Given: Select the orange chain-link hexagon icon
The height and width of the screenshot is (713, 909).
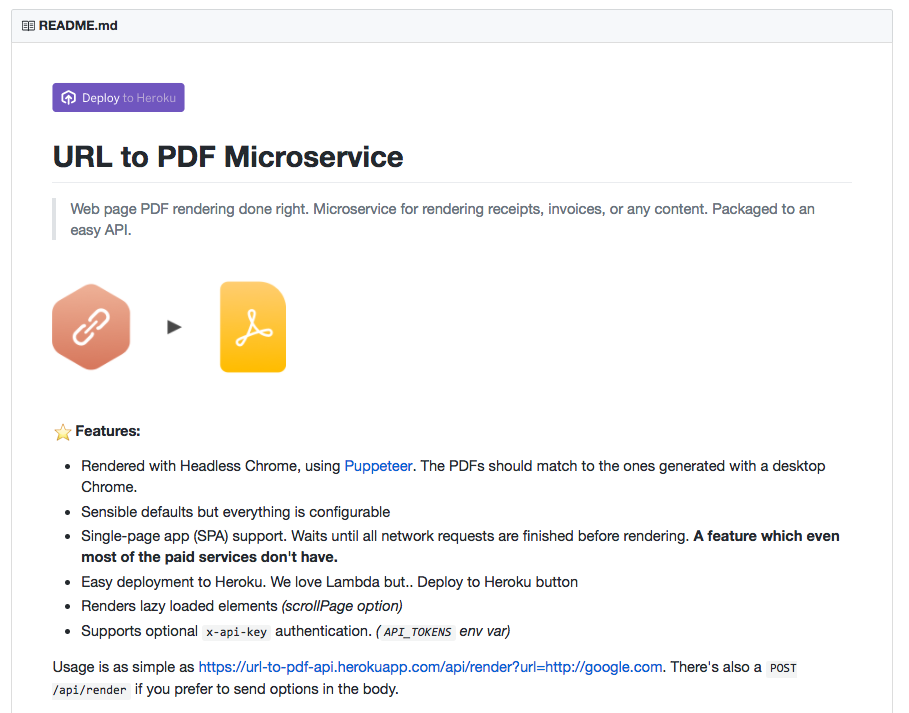Looking at the screenshot, I should pyautogui.click(x=91, y=326).
